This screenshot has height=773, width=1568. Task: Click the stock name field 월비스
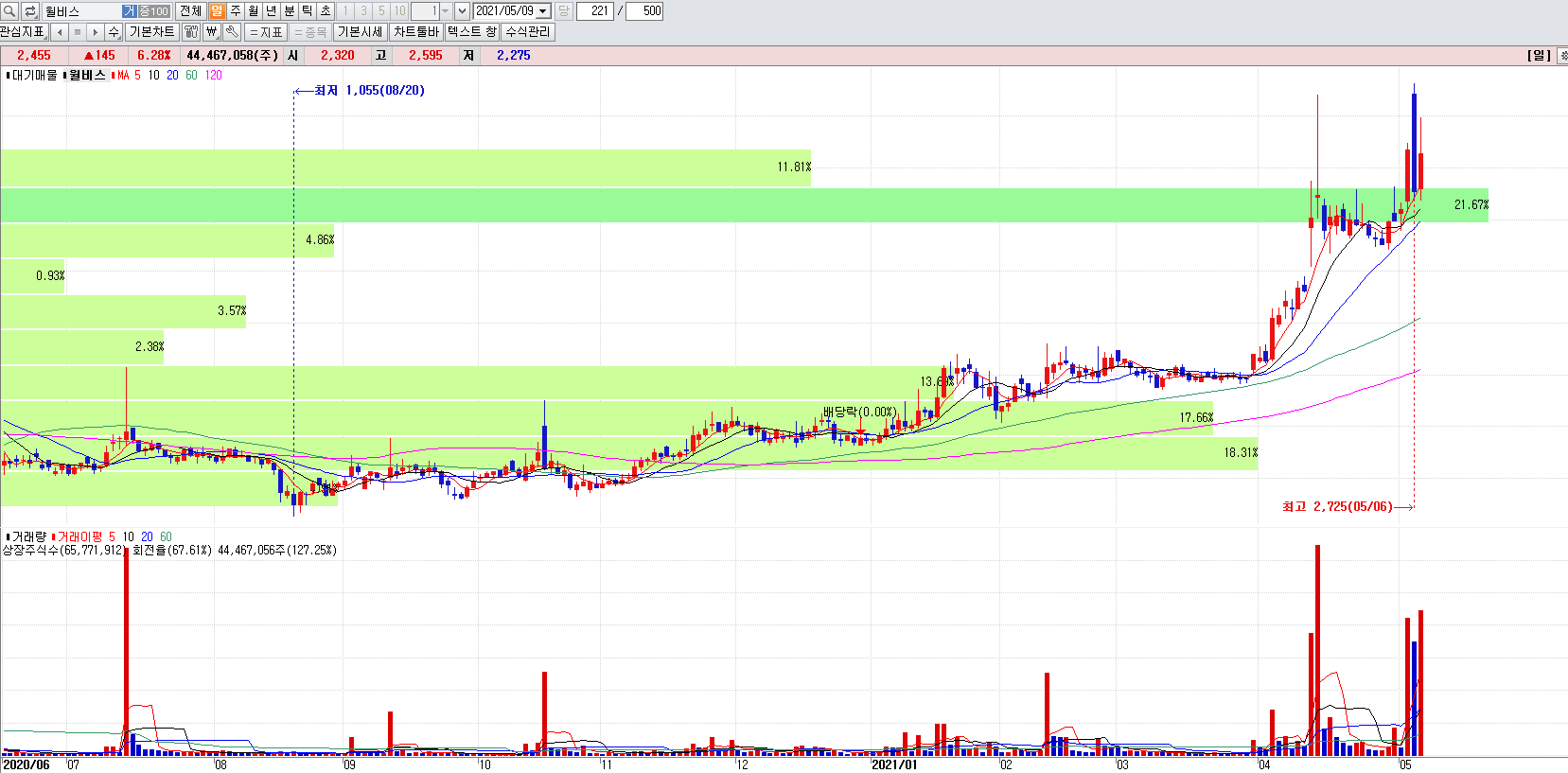click(81, 11)
